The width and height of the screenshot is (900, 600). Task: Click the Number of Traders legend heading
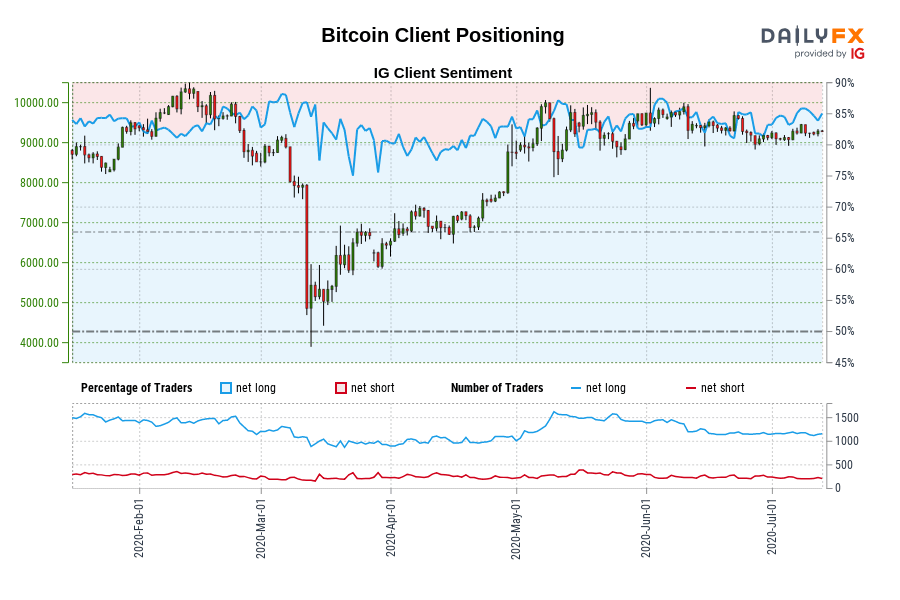497,388
